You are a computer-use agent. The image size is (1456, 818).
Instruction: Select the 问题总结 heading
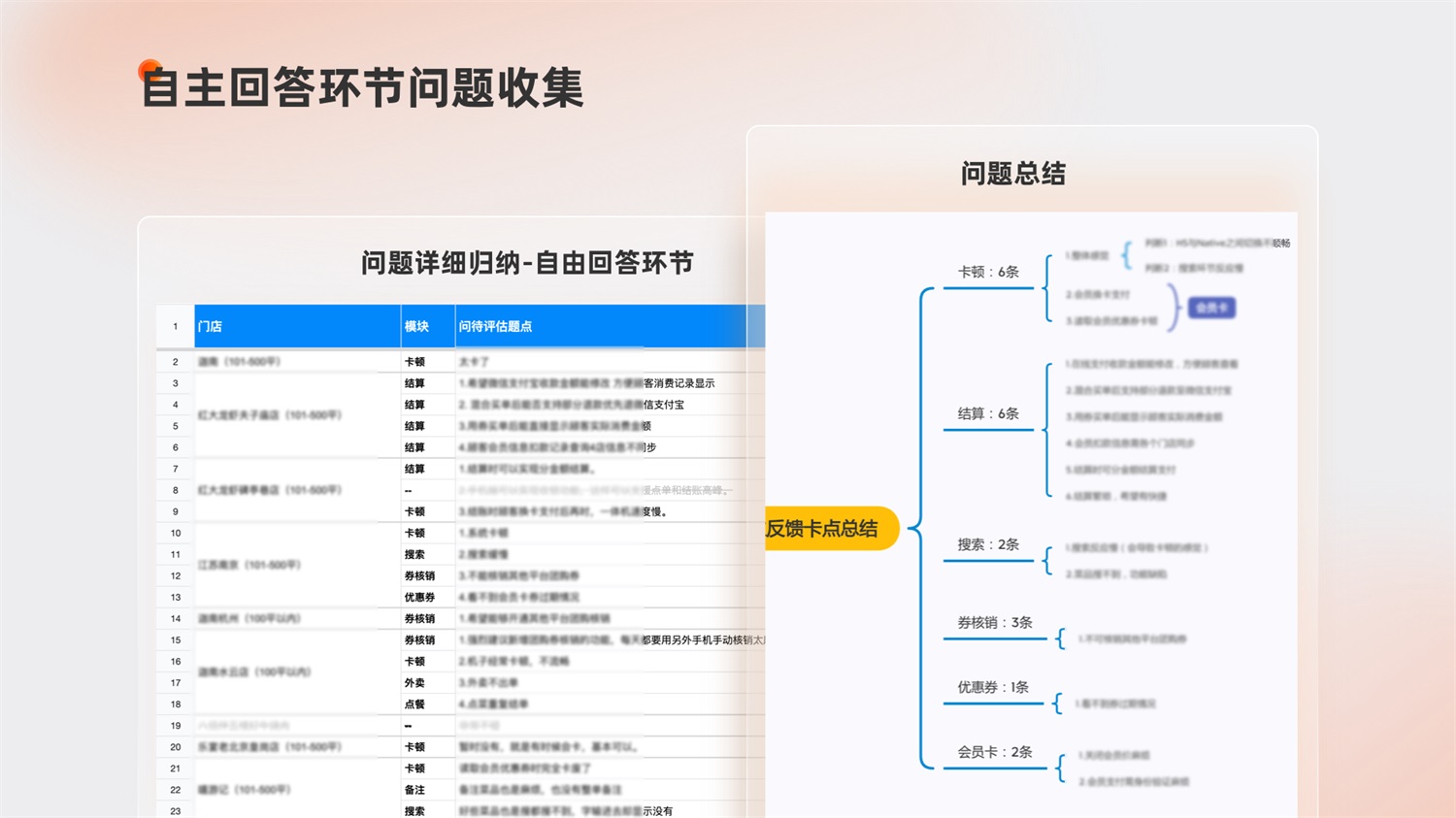(x=1013, y=174)
